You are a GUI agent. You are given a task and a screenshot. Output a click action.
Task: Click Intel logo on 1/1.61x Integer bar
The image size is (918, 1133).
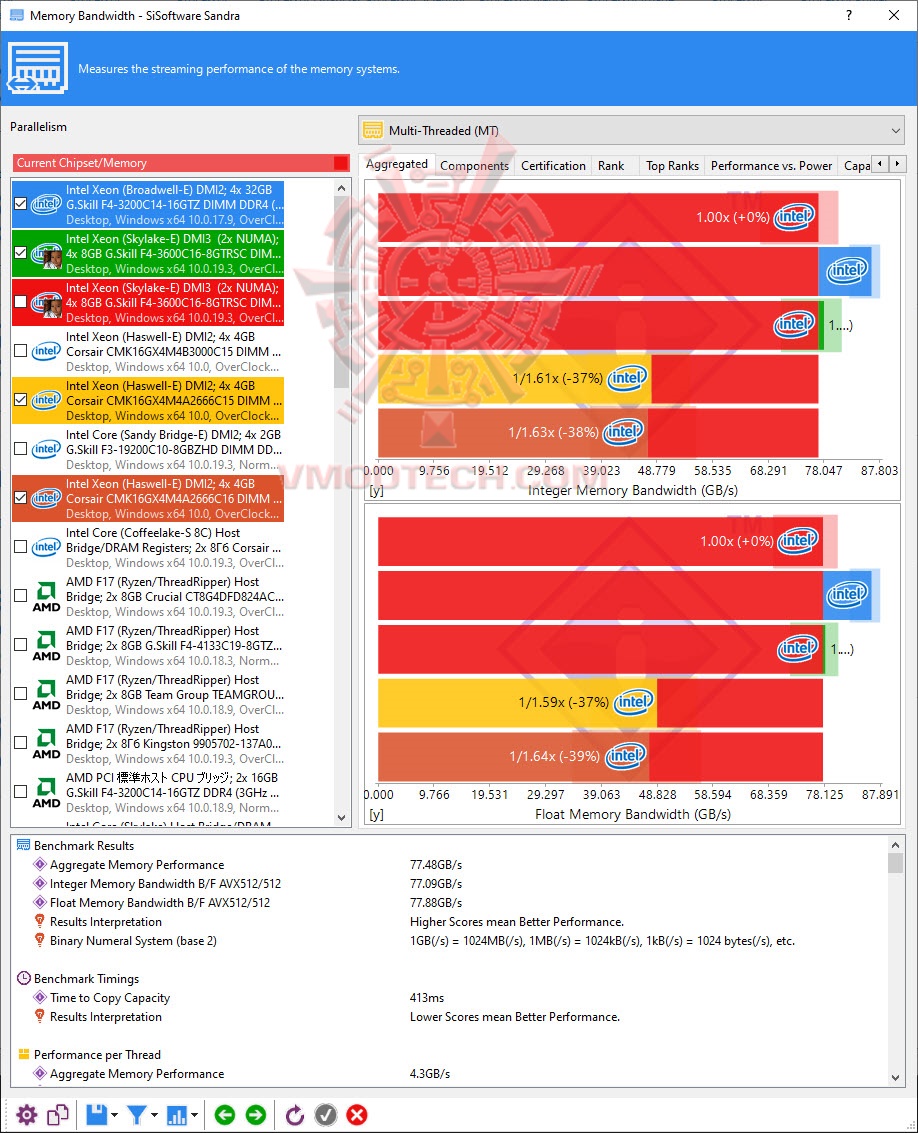coord(627,378)
